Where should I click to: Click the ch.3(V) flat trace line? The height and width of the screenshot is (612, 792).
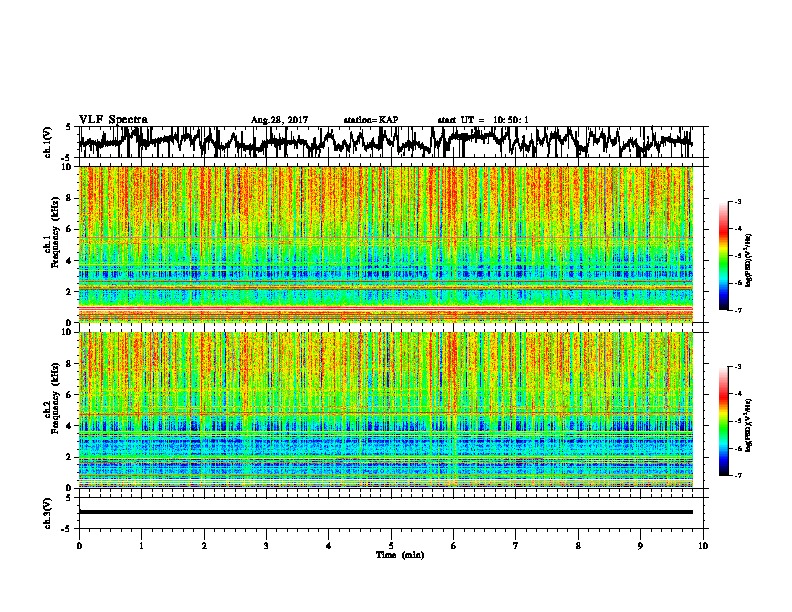(x=386, y=512)
